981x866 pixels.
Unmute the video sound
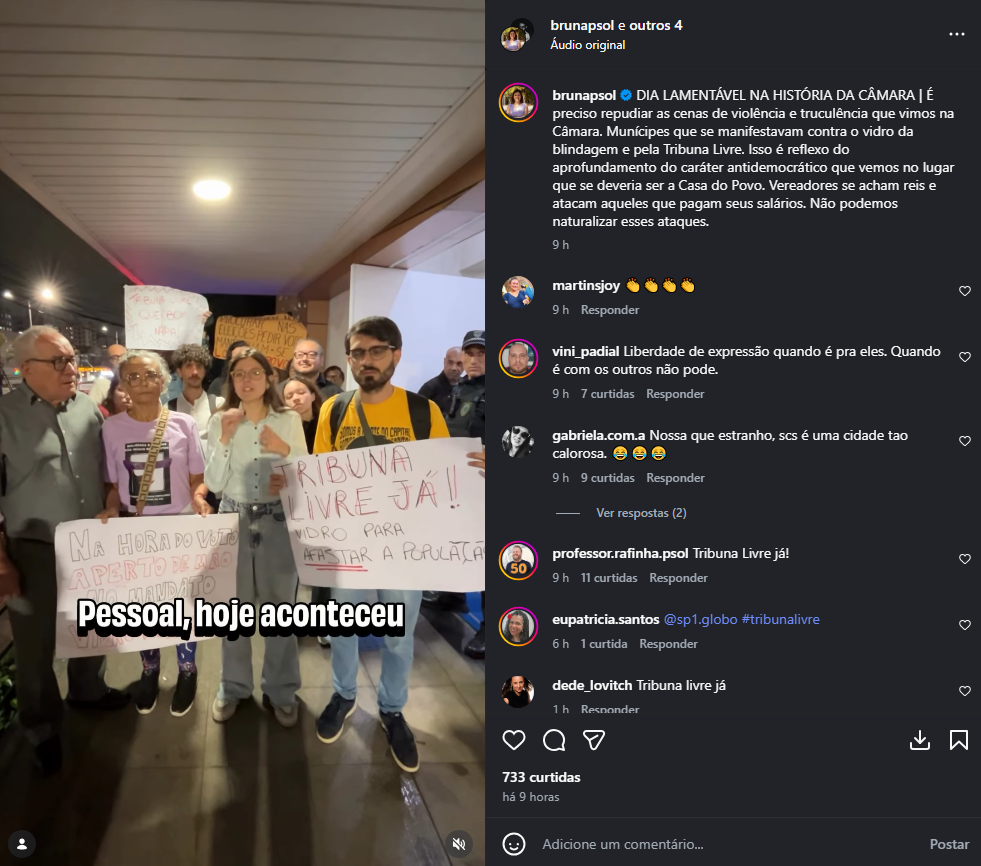[x=459, y=844]
